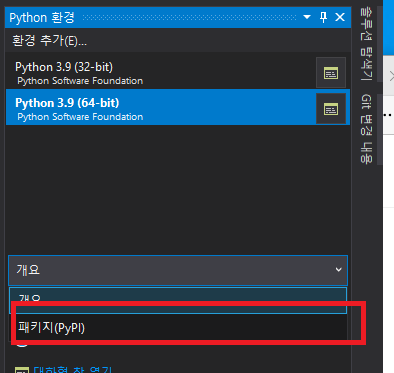Image resolution: width=394 pixels, height=373 pixels.
Task: Close the Python 환경 panel
Action: tap(340, 17)
